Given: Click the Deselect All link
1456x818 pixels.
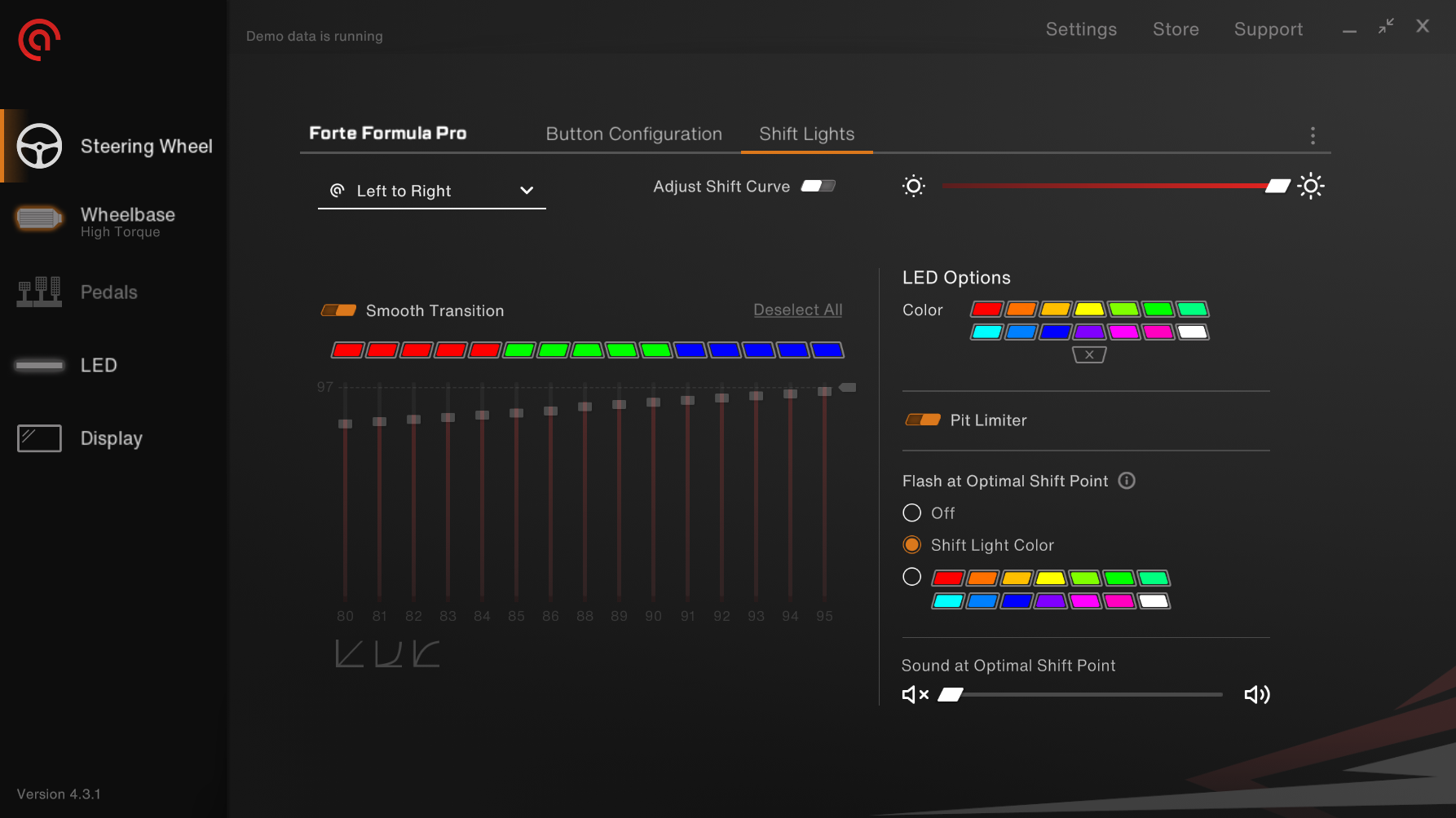Looking at the screenshot, I should click(797, 310).
